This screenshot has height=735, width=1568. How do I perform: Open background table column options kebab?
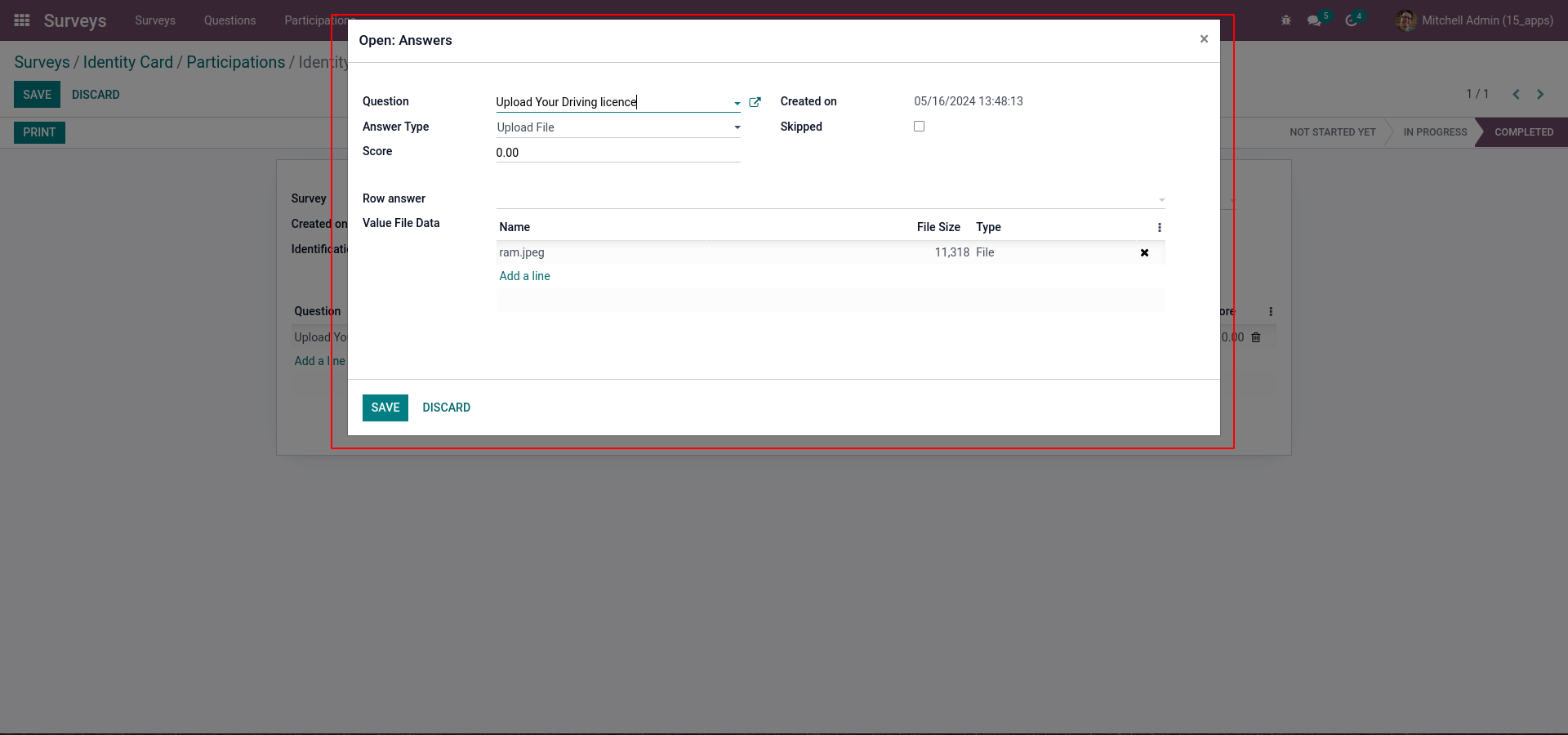1271,312
